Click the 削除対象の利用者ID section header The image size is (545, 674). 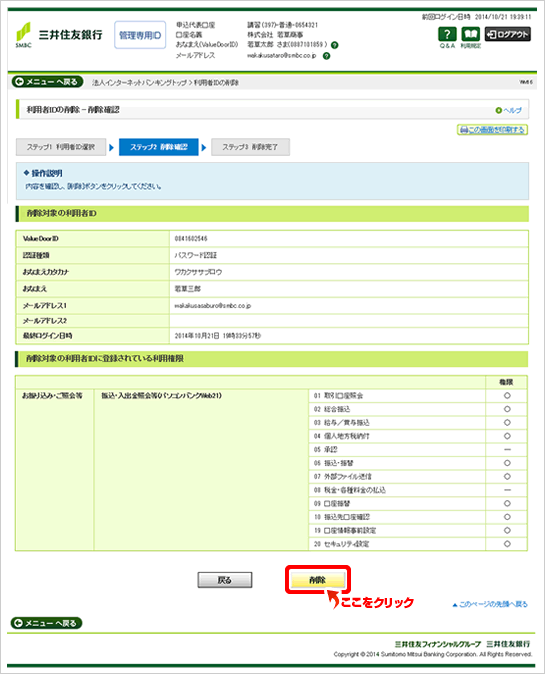point(272,214)
